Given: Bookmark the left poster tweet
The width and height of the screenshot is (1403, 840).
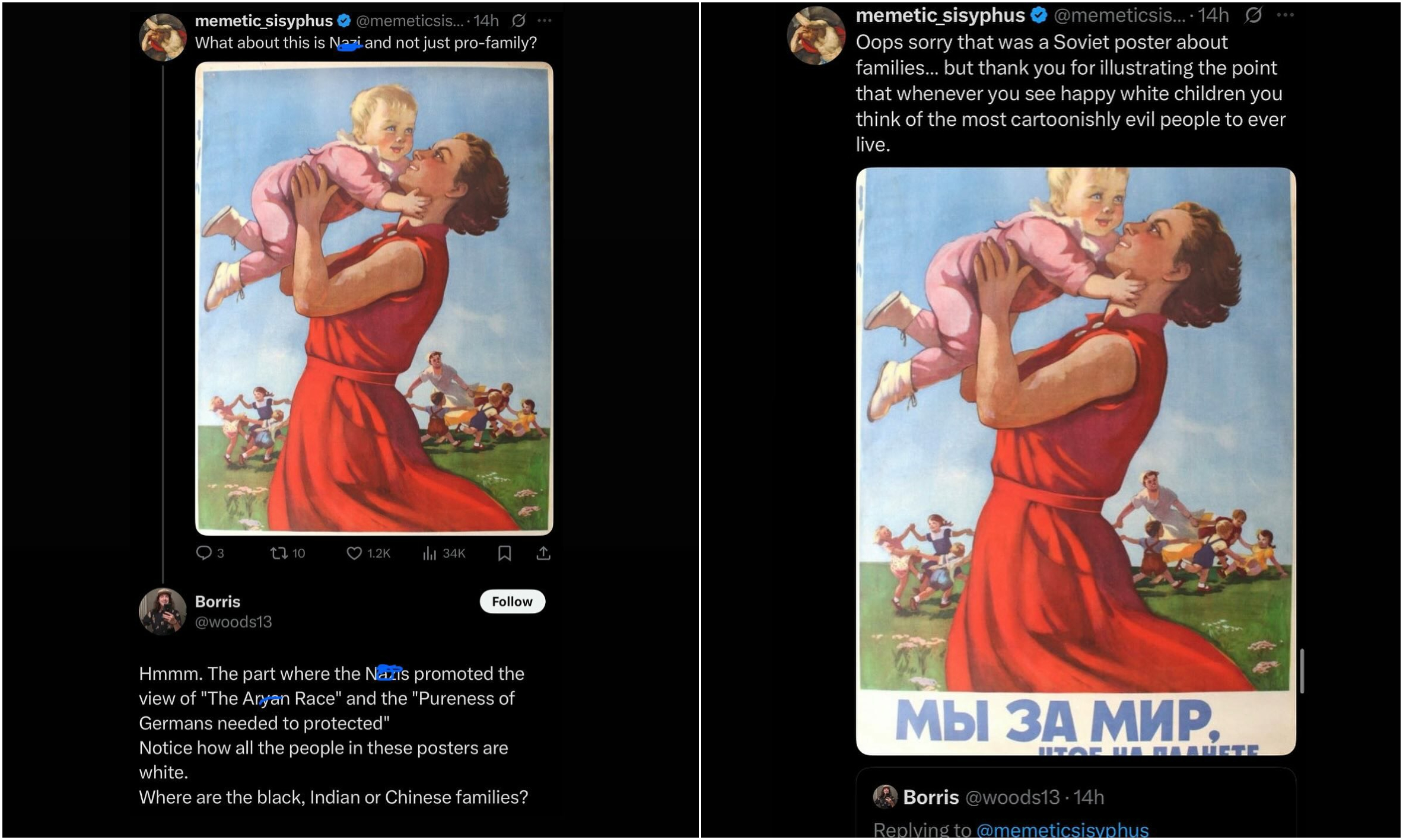Looking at the screenshot, I should [505, 553].
